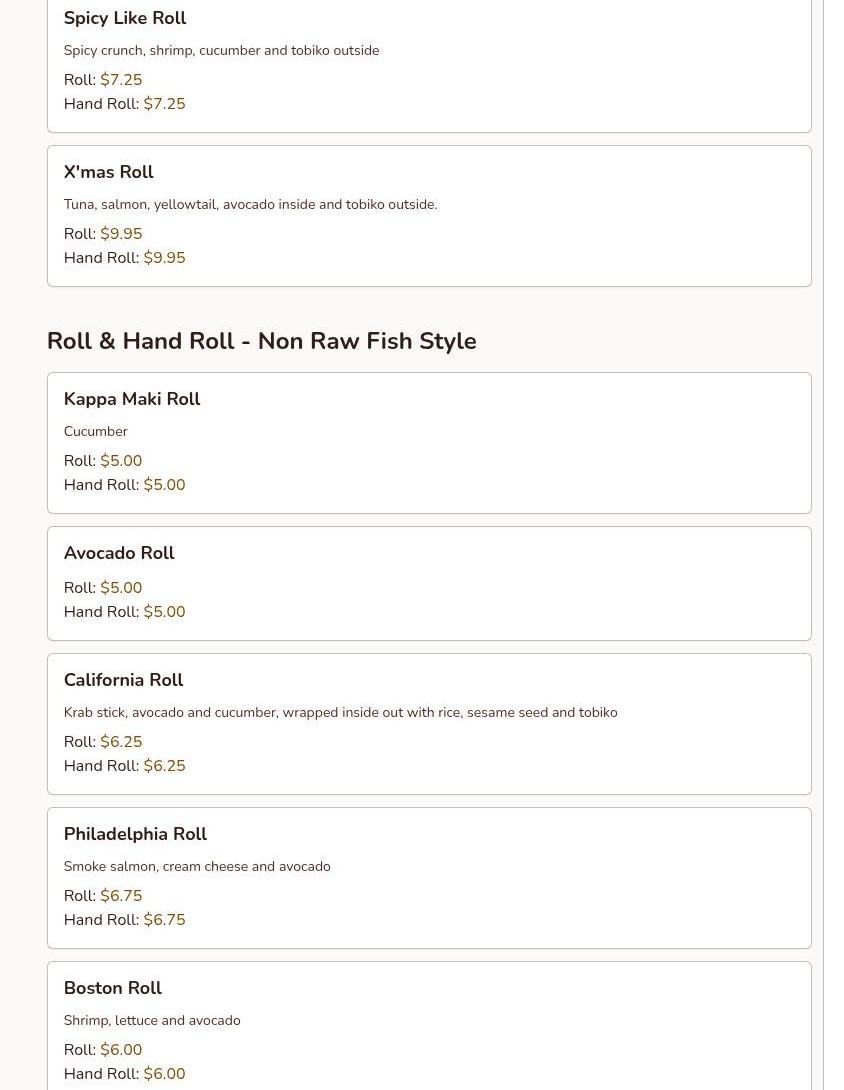Click Spicy Like Roll's $7.25 roll price
This screenshot has height=1090, width=844.
[121, 80]
